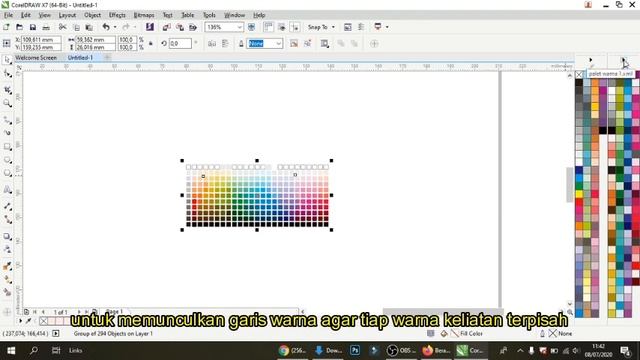The width and height of the screenshot is (640, 360).
Task: Click Quick Customize plus at the toolbox bottom
Action: 7,312
